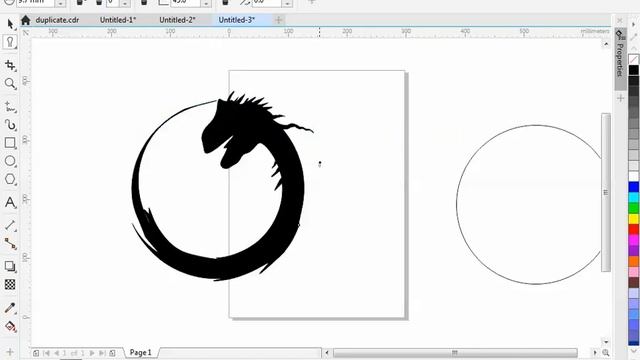Click the palette eyedropper icon
This screenshot has height=360, width=640.
click(634, 37)
